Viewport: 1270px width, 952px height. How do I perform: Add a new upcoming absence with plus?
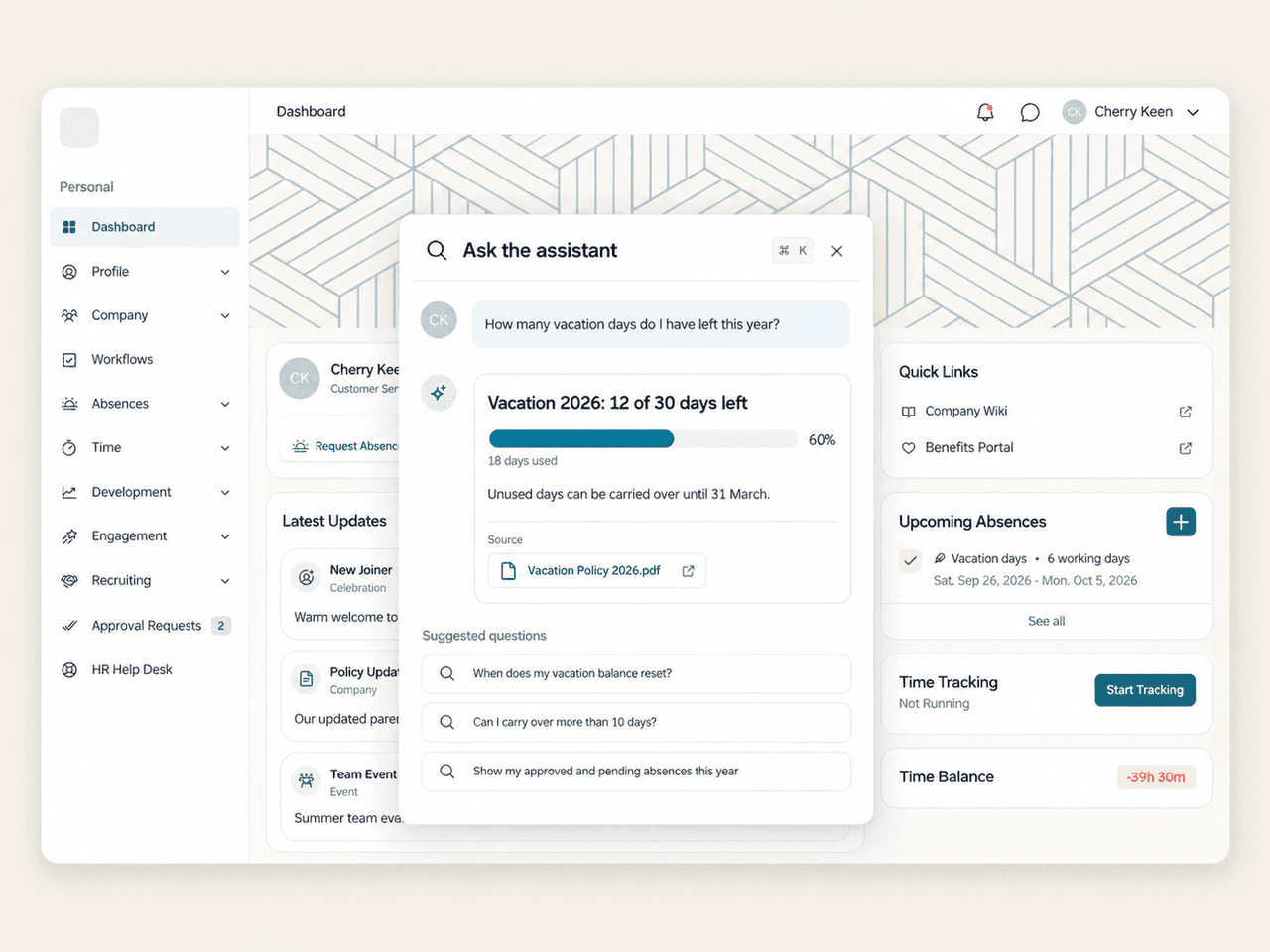click(1181, 522)
